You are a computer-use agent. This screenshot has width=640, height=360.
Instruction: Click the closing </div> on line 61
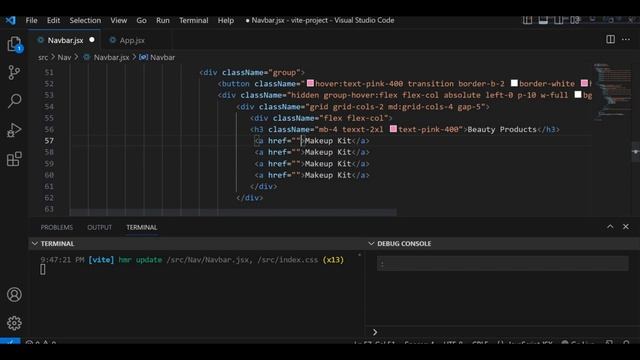[263, 187]
